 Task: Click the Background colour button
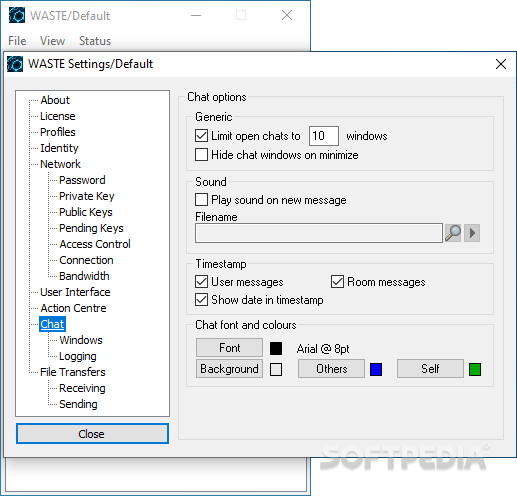[229, 369]
